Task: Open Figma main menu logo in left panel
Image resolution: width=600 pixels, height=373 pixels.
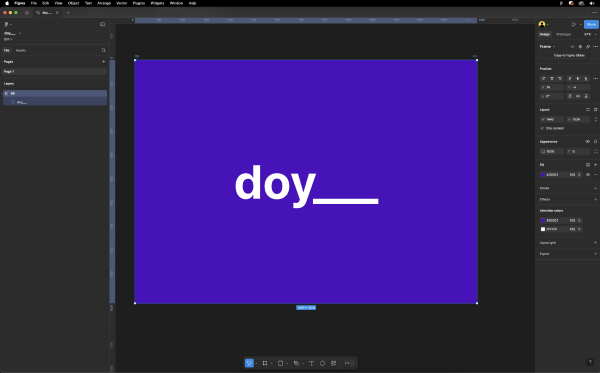Action: click(6, 24)
